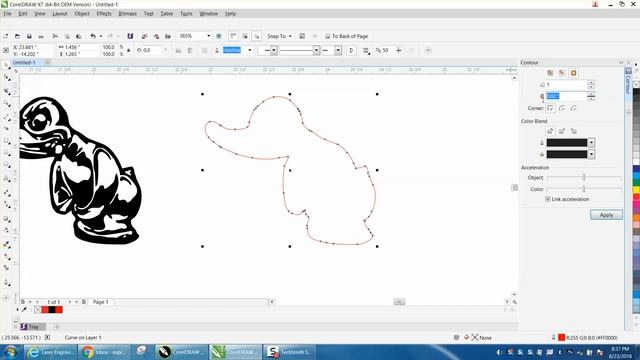Select the Pick tool in the toolbox

pos(7,65)
